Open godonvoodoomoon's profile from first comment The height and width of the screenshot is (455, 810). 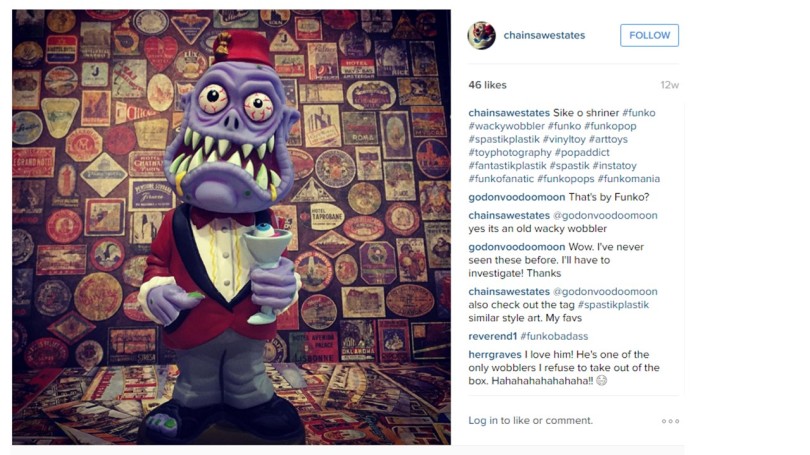tap(517, 197)
